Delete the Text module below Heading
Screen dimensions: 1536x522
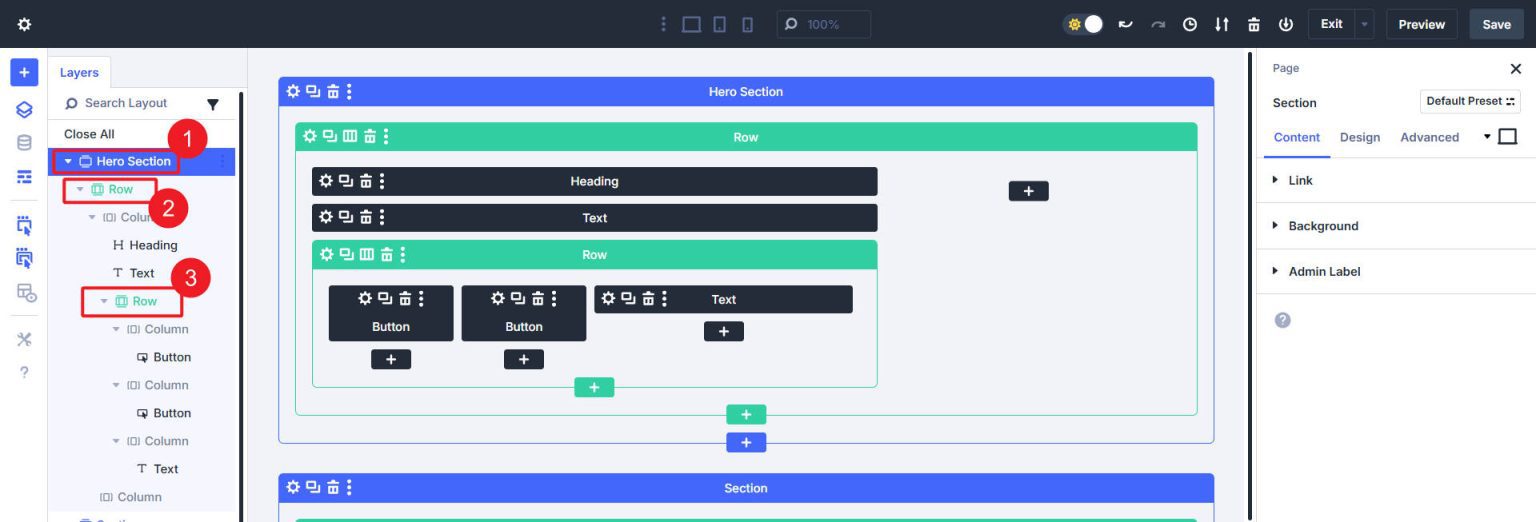click(x=366, y=217)
